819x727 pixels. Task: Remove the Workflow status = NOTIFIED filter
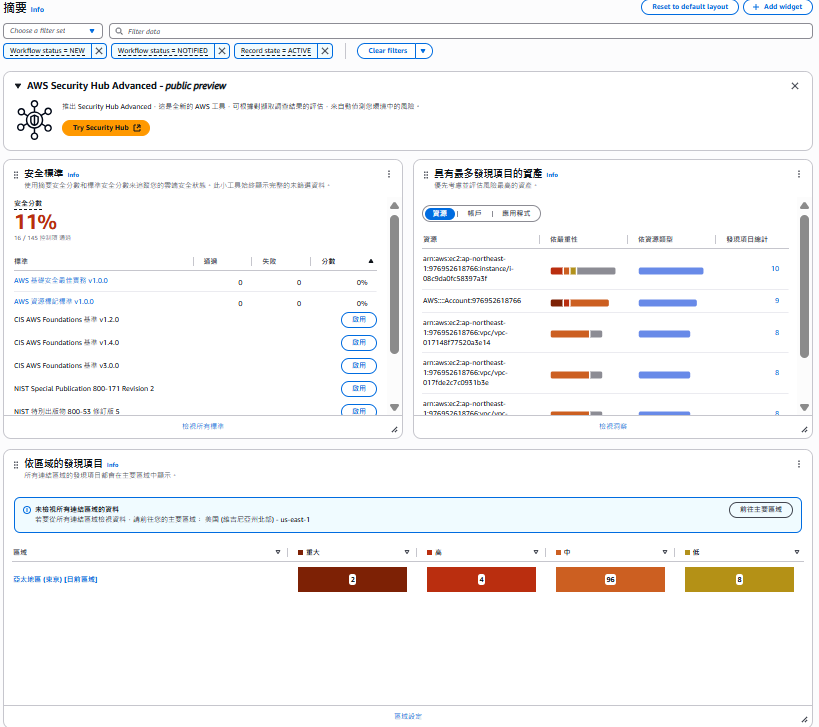222,51
